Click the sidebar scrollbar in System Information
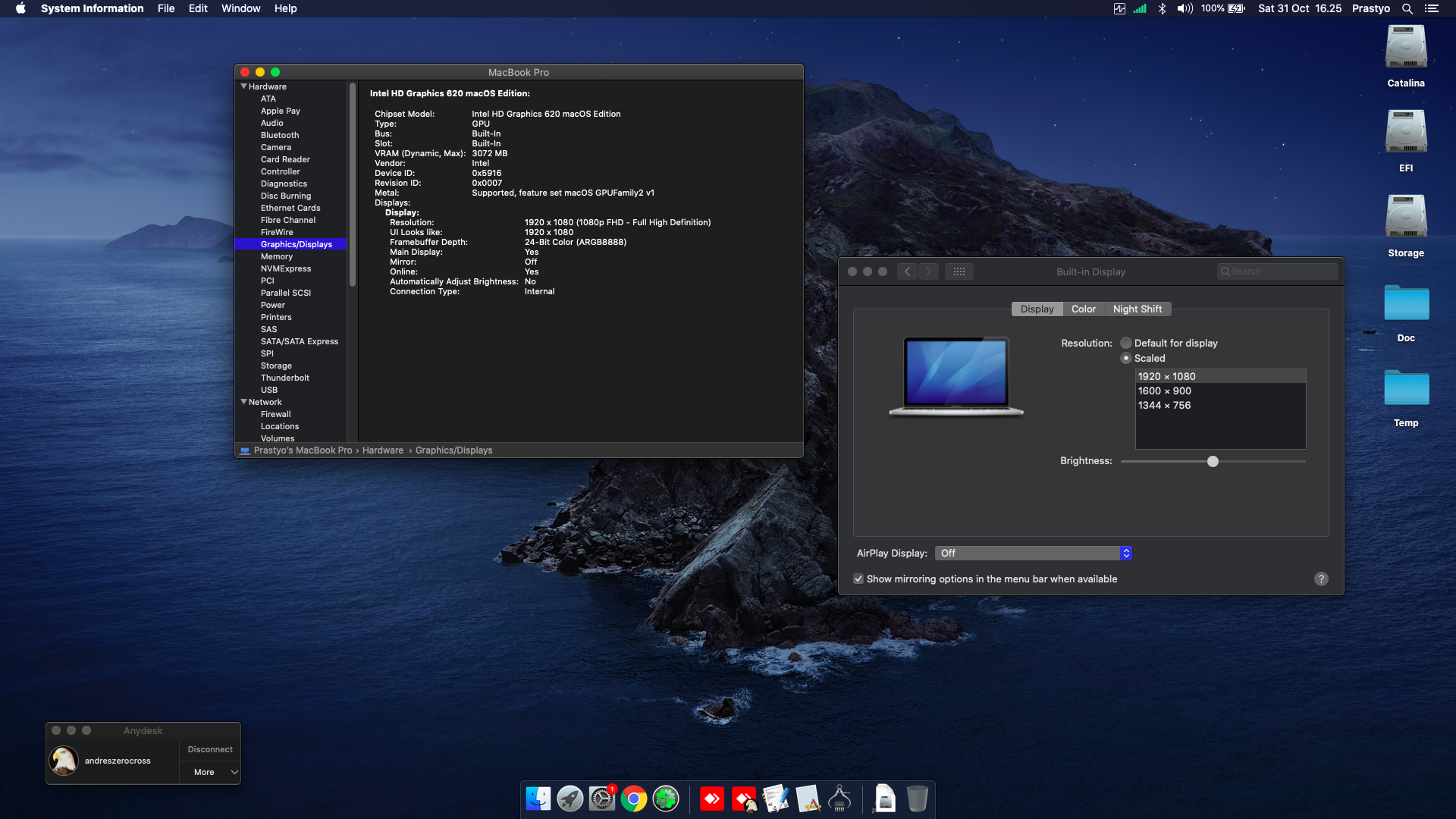The height and width of the screenshot is (819, 1456). pos(353,185)
